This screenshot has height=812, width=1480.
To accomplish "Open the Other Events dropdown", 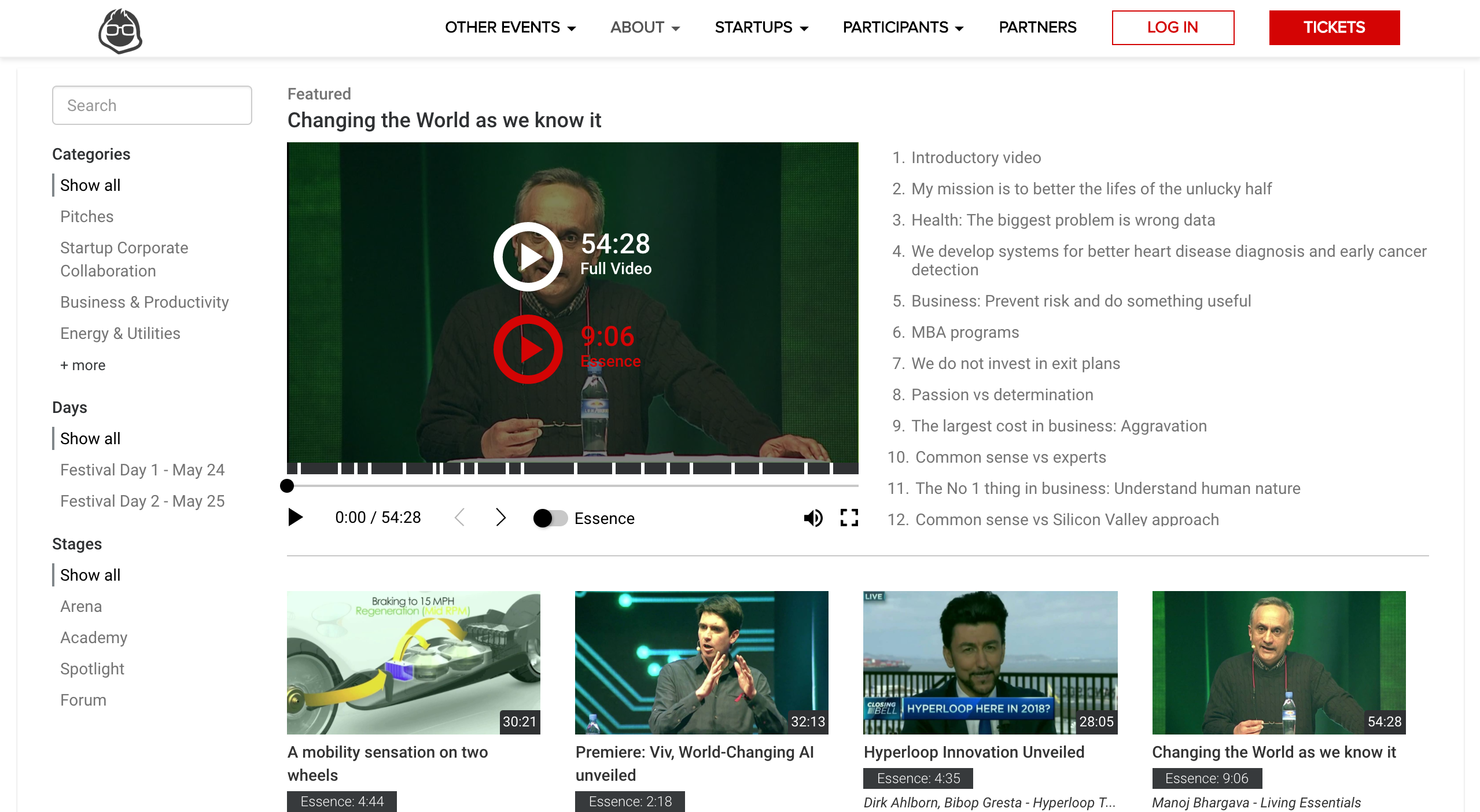I will (510, 27).
